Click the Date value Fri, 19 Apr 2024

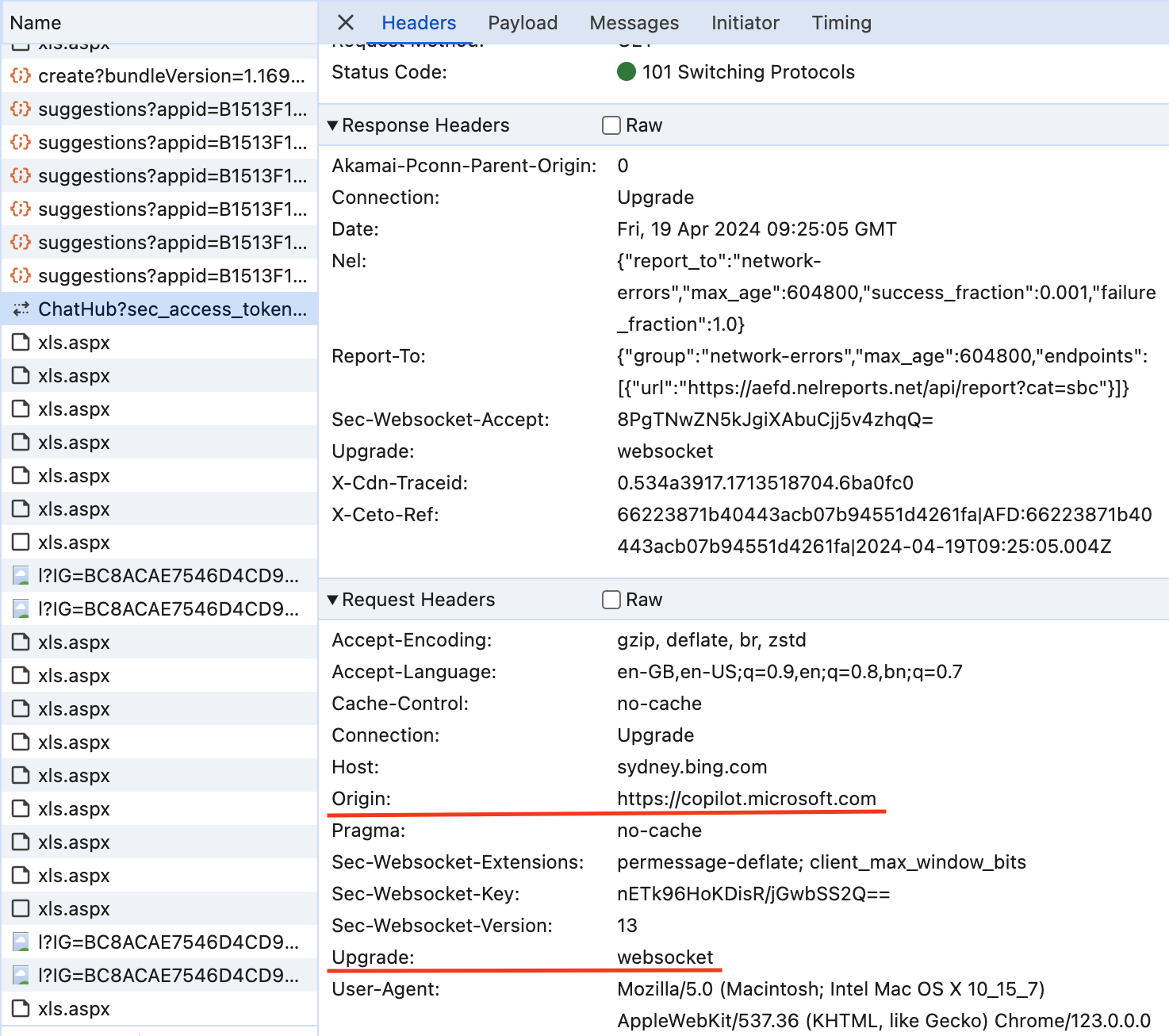pyautogui.click(x=757, y=229)
